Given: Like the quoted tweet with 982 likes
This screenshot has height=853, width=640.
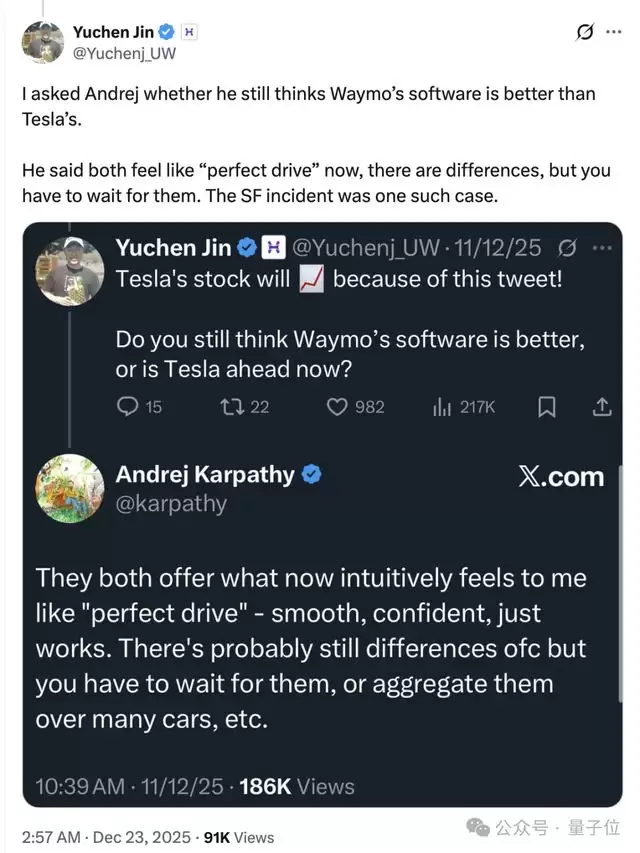Looking at the screenshot, I should coord(338,407).
